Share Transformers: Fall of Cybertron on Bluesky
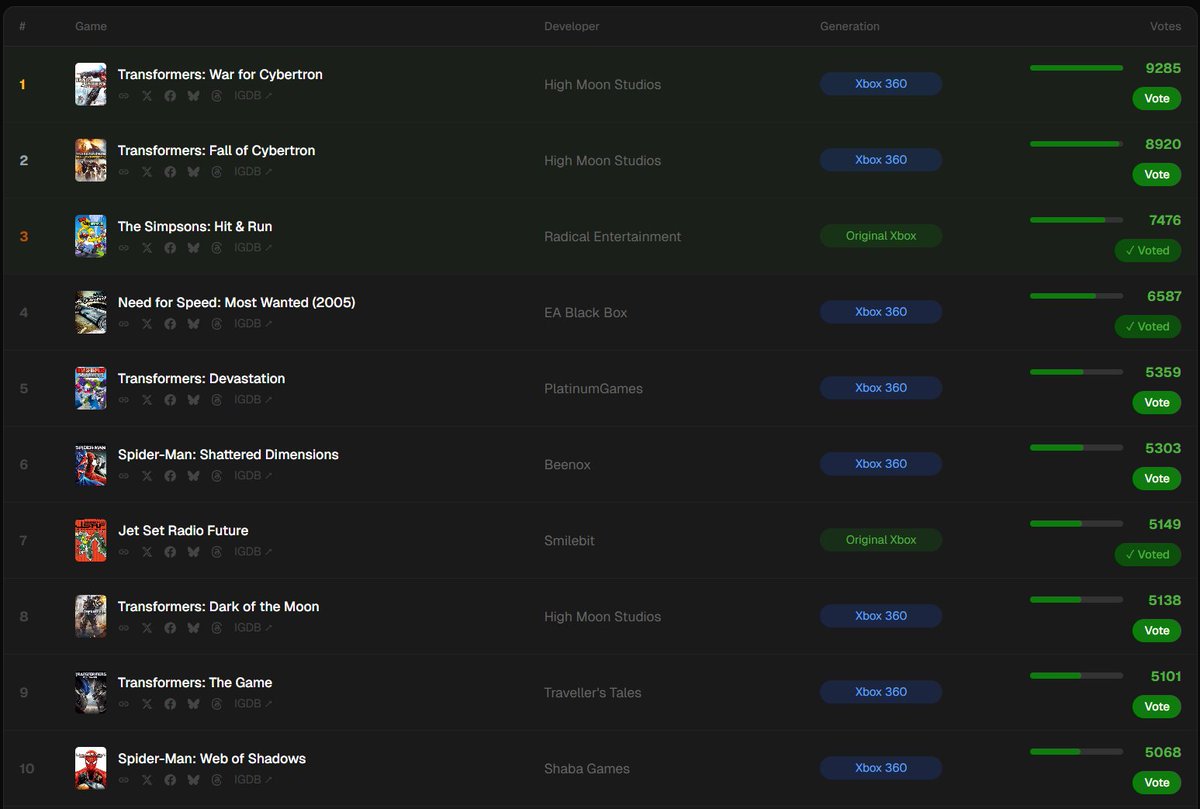Screen dimensions: 1200x809 click(194, 172)
